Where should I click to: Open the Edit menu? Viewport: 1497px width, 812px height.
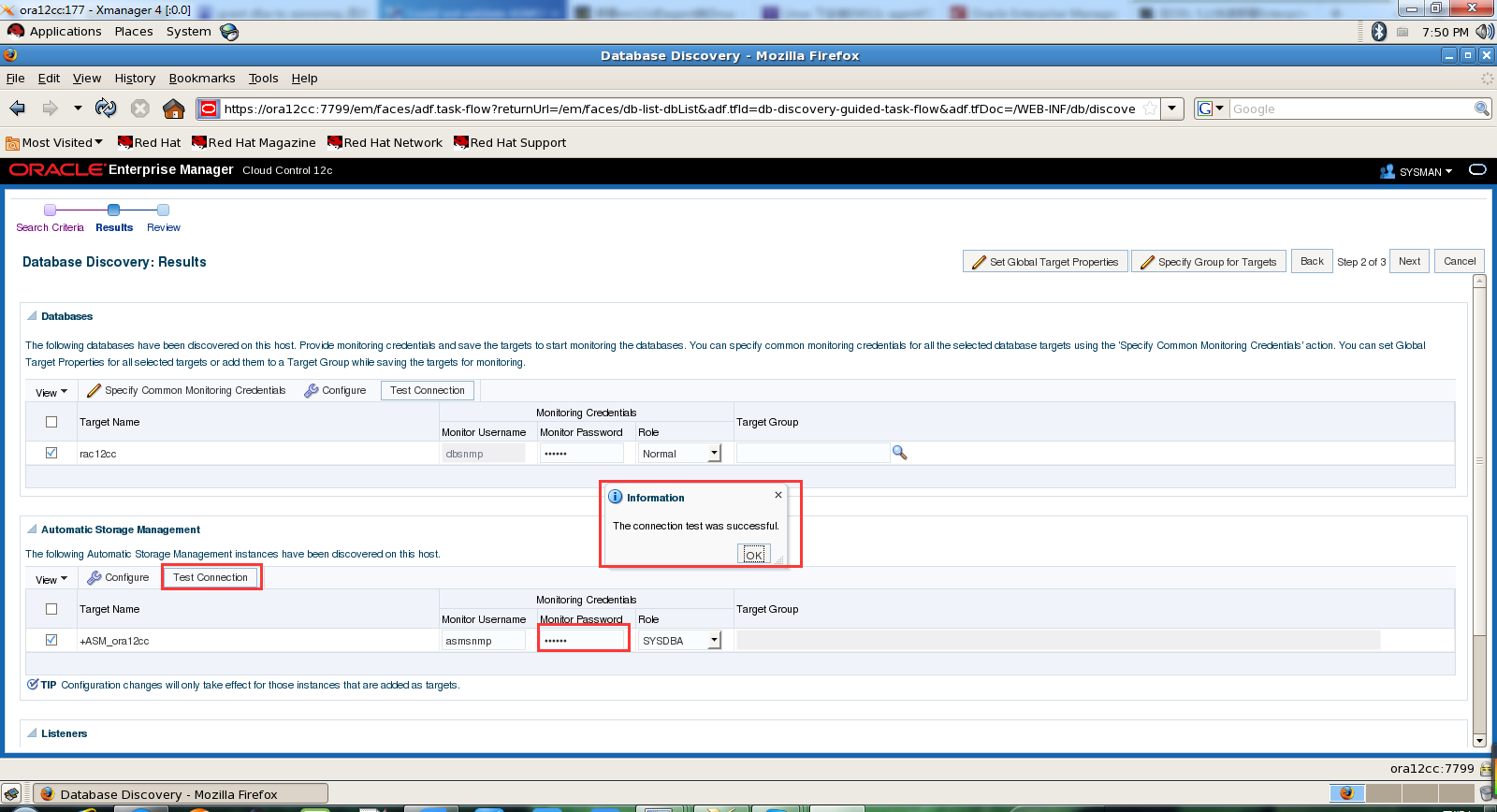point(49,79)
